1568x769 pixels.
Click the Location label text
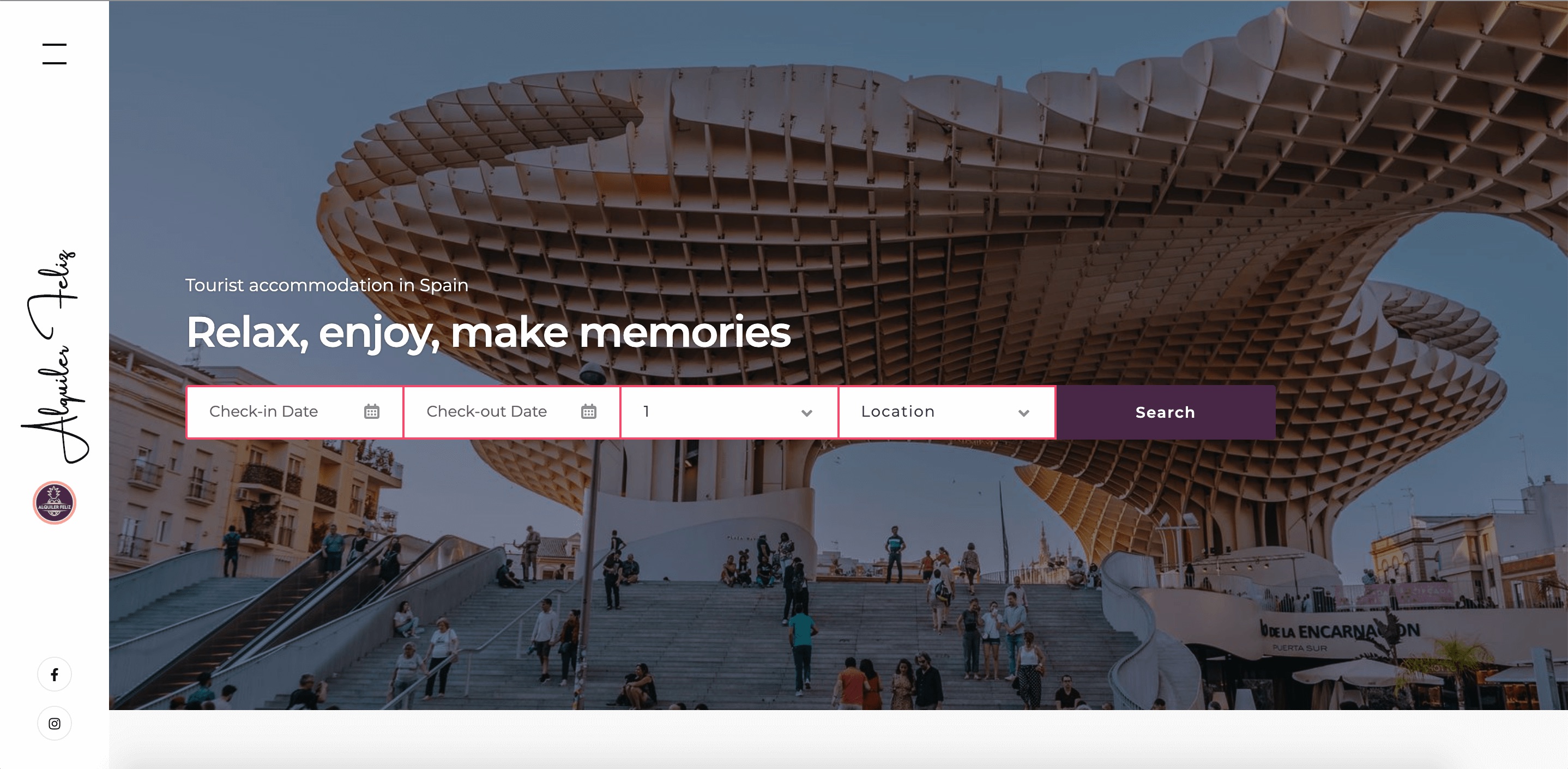[898, 412]
